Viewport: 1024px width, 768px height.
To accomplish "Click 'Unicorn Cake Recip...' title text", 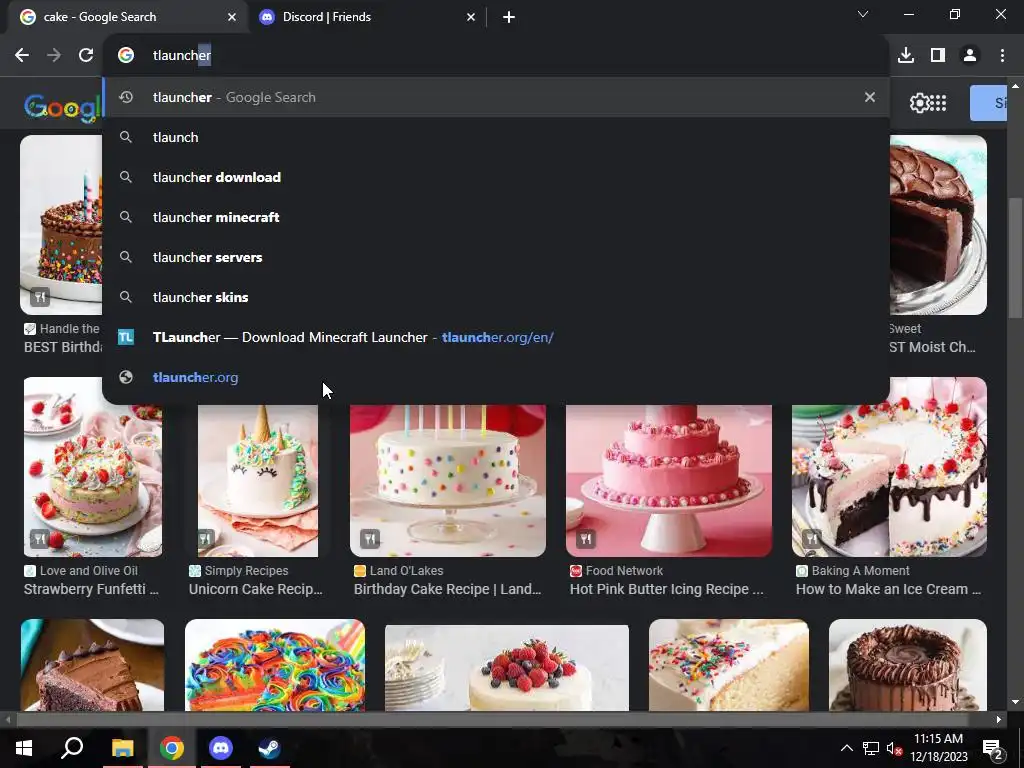I will (x=255, y=589).
